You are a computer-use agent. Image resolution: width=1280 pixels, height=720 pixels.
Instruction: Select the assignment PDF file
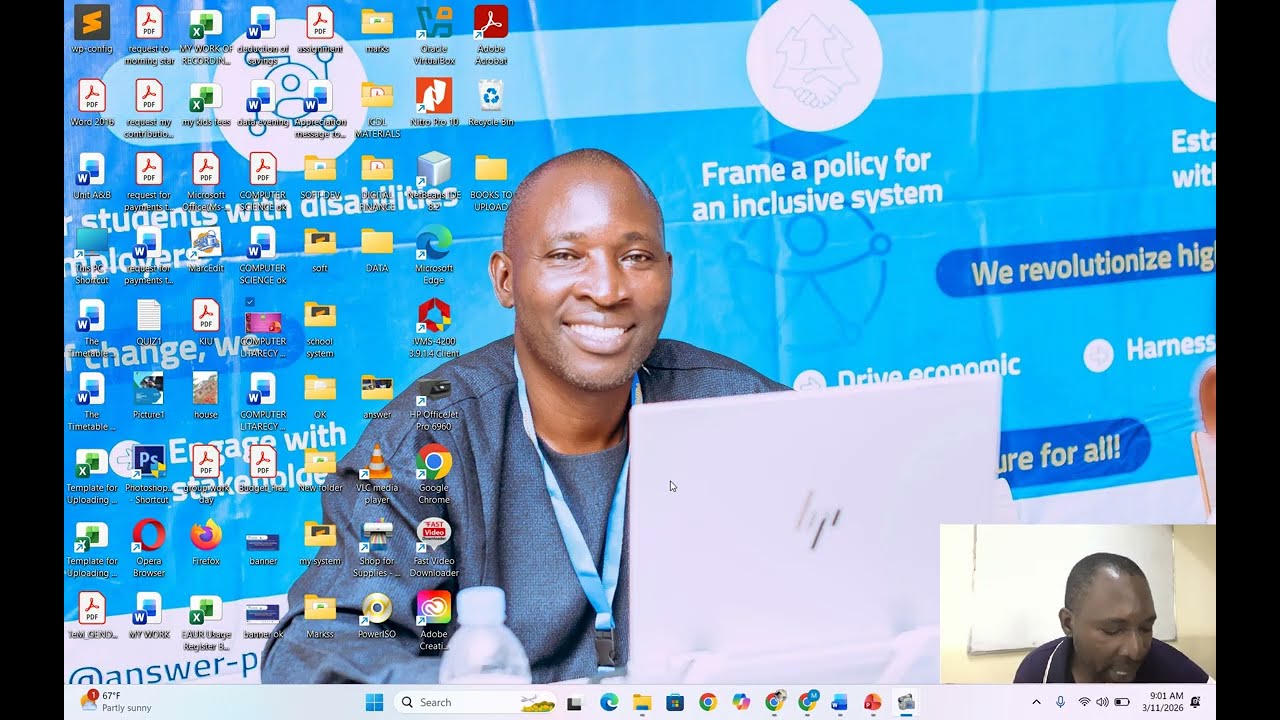(320, 30)
